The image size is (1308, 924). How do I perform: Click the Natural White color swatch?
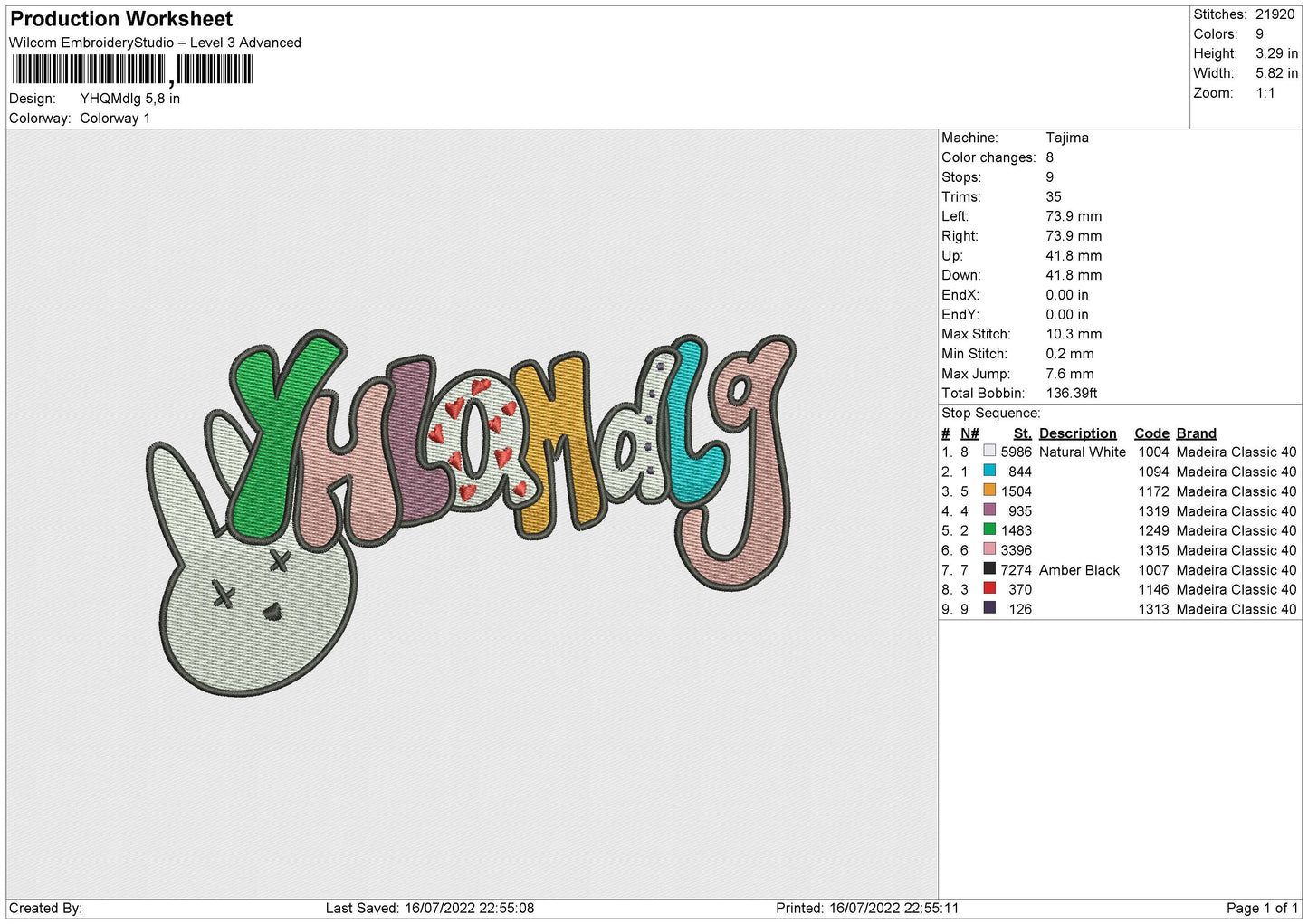coord(989,451)
